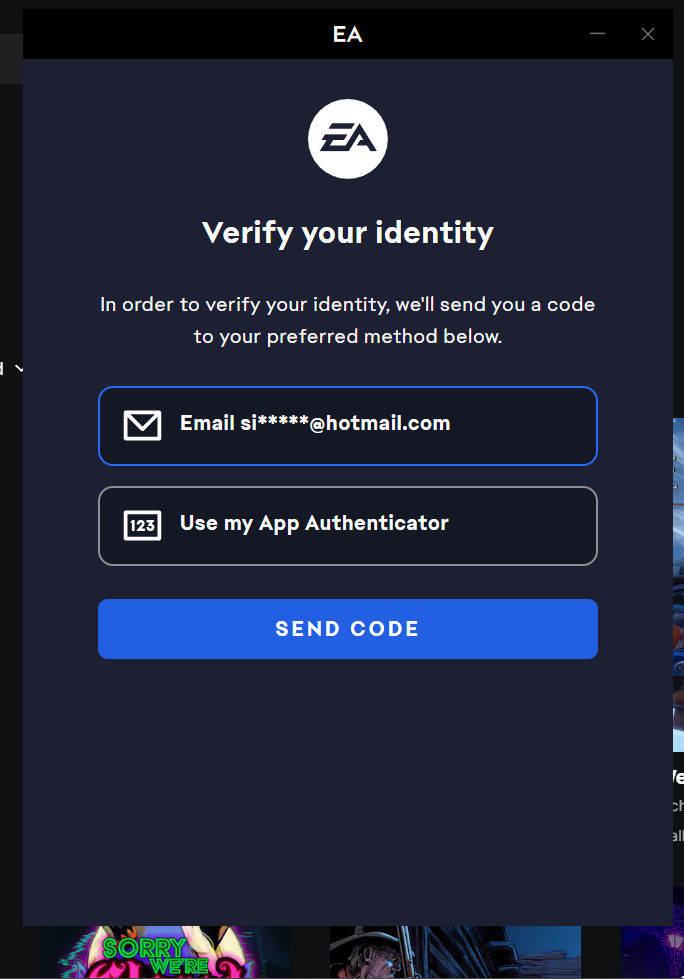Image resolution: width=684 pixels, height=979 pixels.
Task: Expand the chevron dropdown left of the dialog
Action: [19, 368]
